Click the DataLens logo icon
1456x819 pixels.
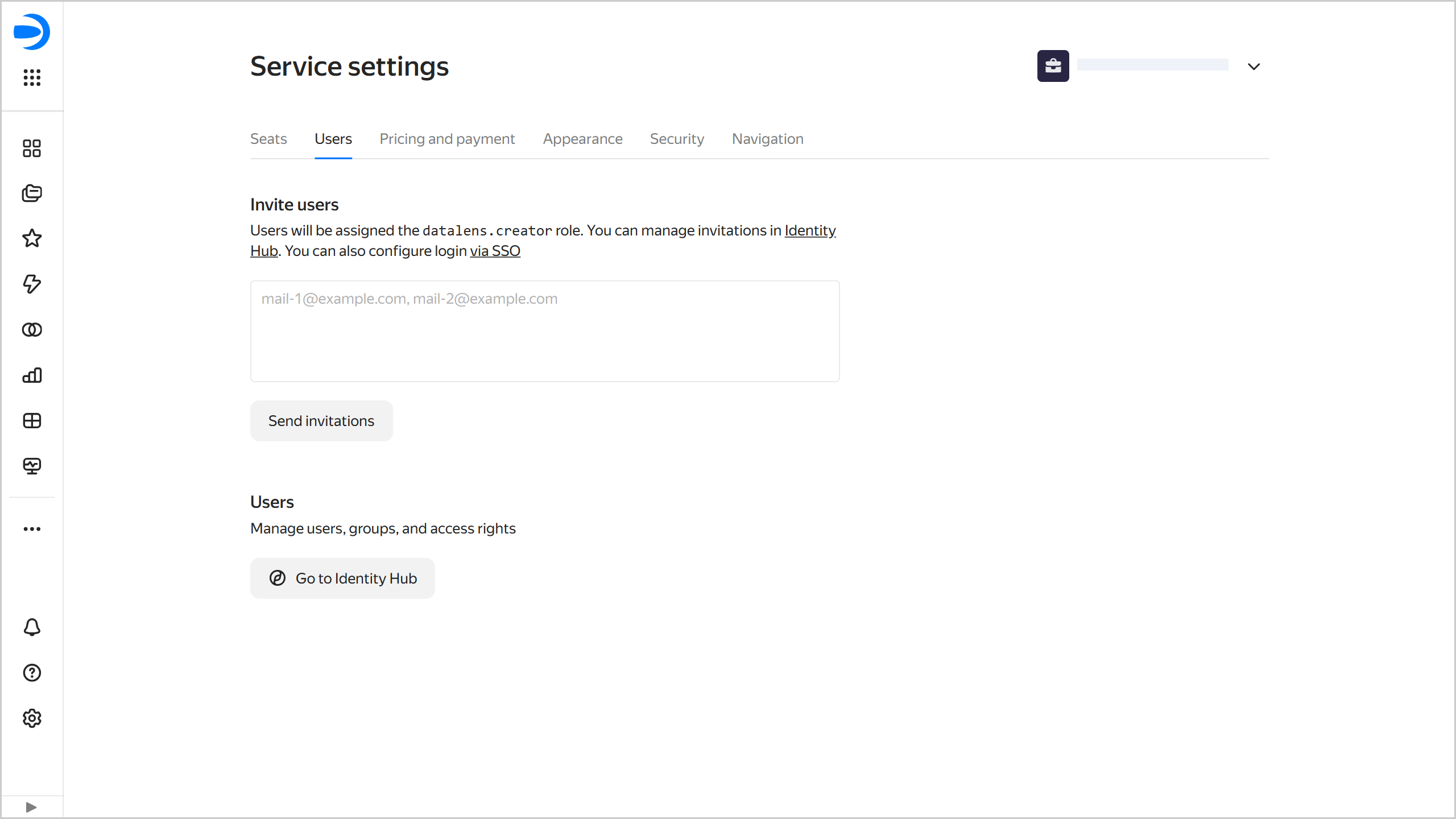(32, 32)
